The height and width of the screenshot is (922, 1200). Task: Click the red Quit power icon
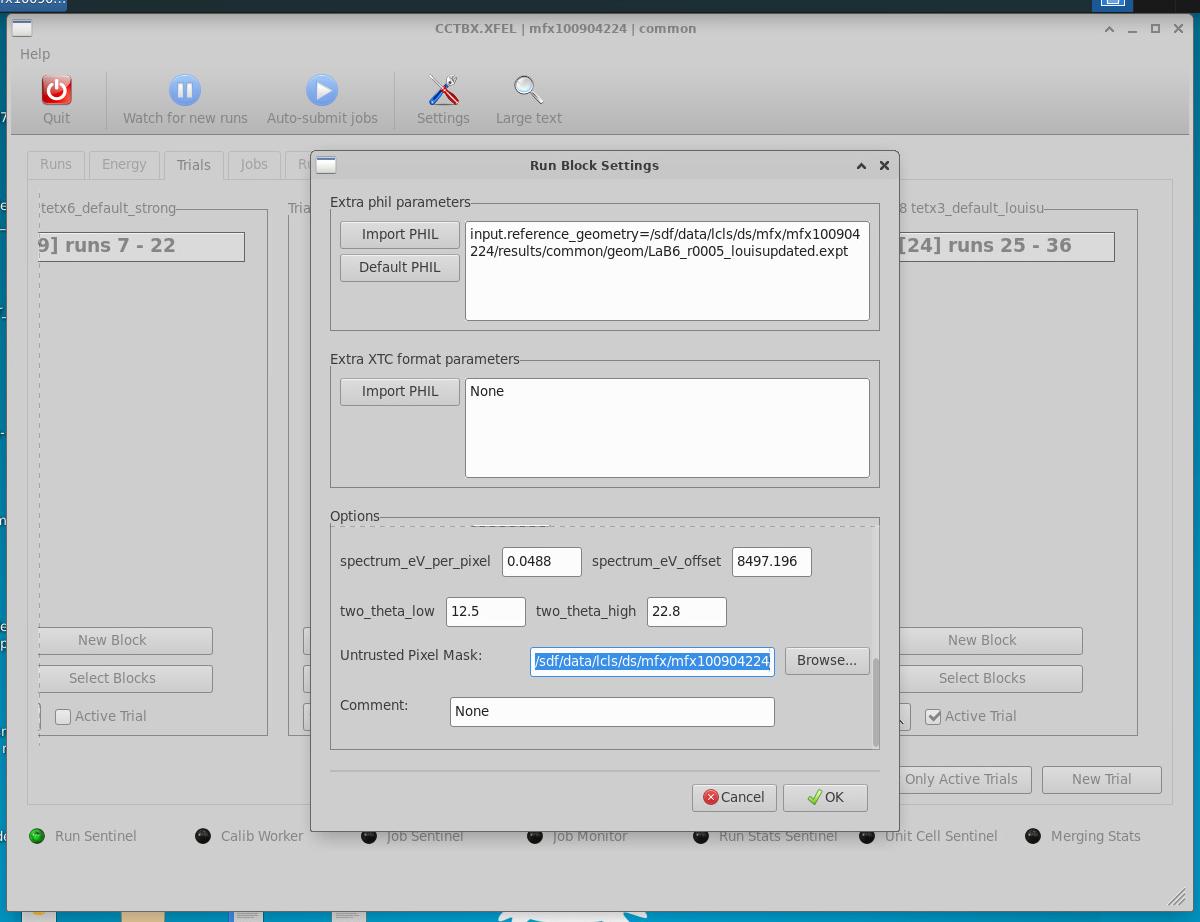click(56, 90)
